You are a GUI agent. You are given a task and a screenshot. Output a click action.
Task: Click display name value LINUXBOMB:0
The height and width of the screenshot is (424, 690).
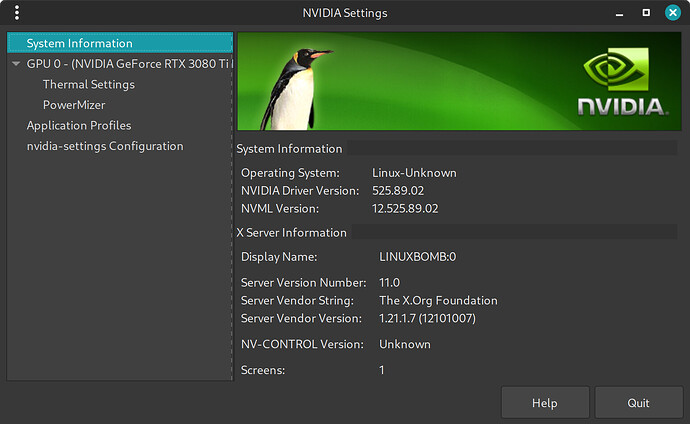(417, 257)
